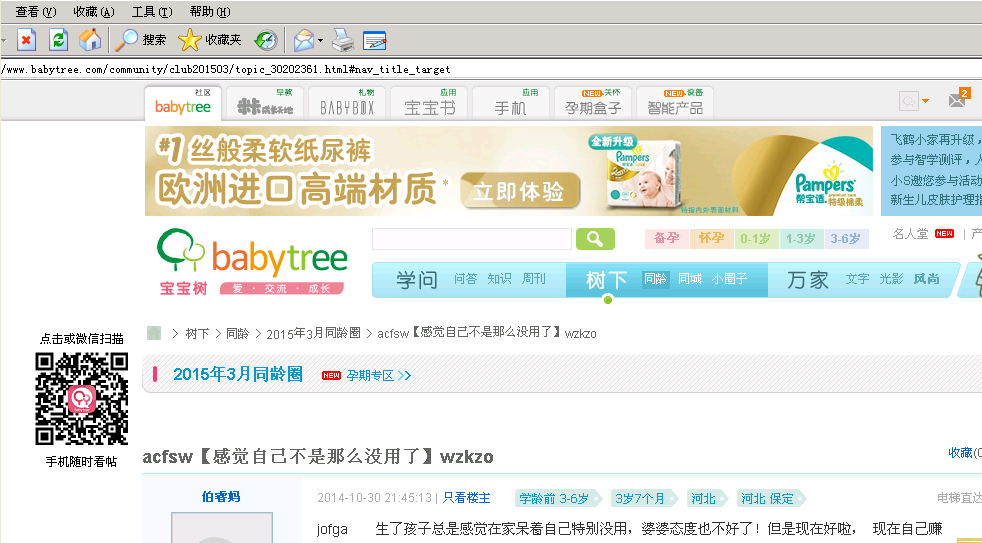Select the 孕期盒子 tab
The height and width of the screenshot is (543, 982).
coord(593,104)
